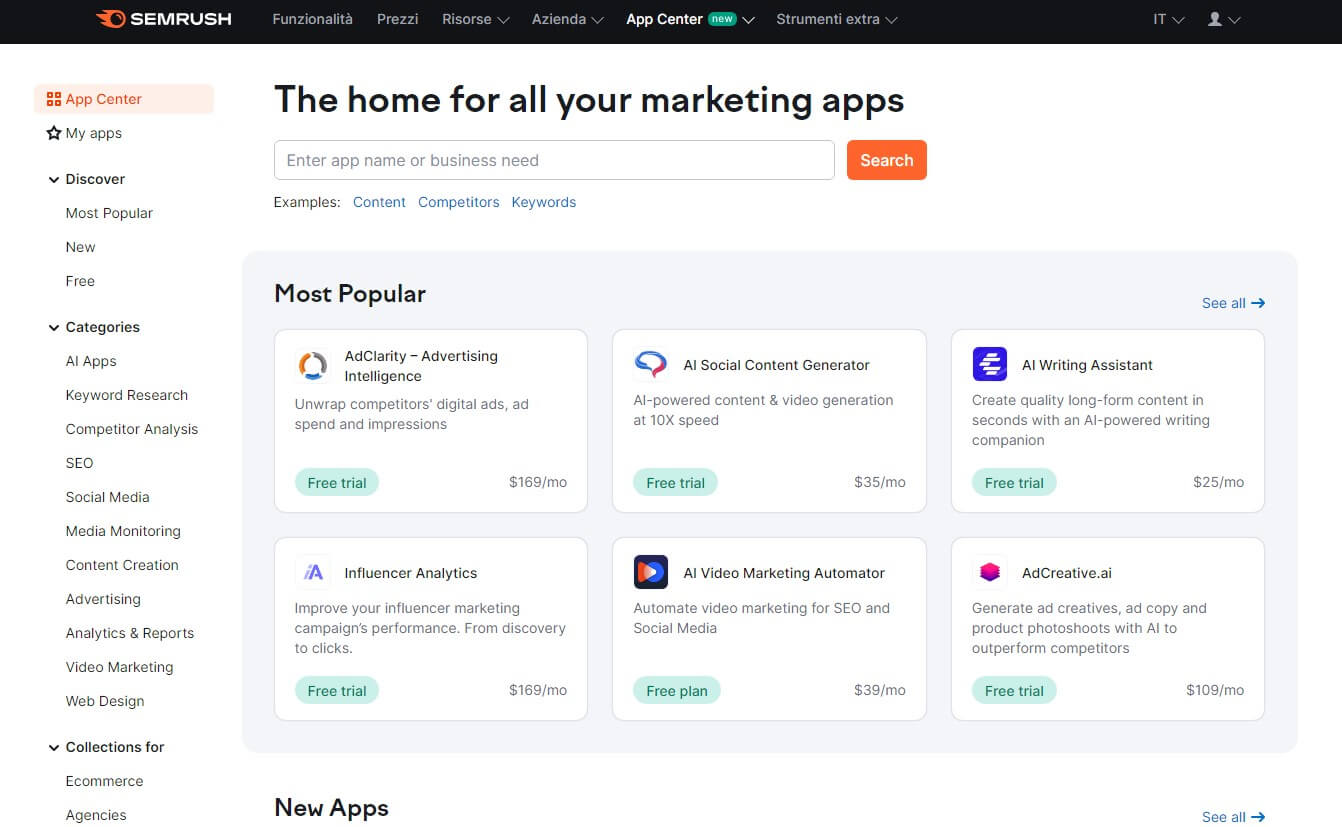Screen dimensions: 1342x827
Task: Open the AdCreative.ai card title
Action: (1067, 573)
